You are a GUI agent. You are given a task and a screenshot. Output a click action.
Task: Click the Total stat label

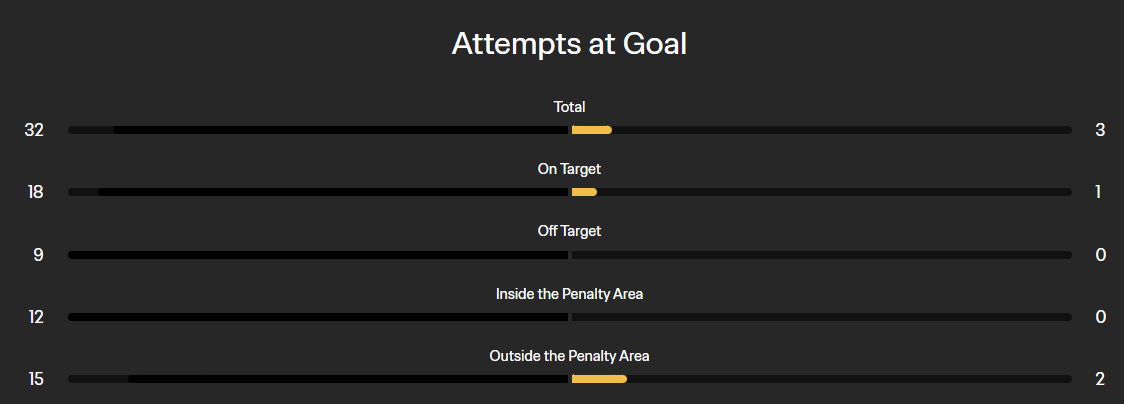(569, 106)
